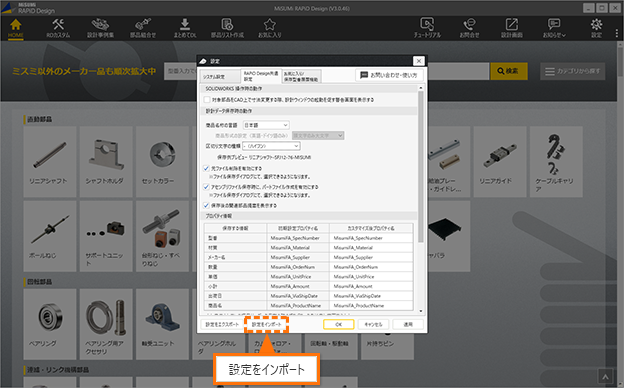The image size is (624, 388).
Task: Confirm with the OK button
Action: tap(339, 324)
